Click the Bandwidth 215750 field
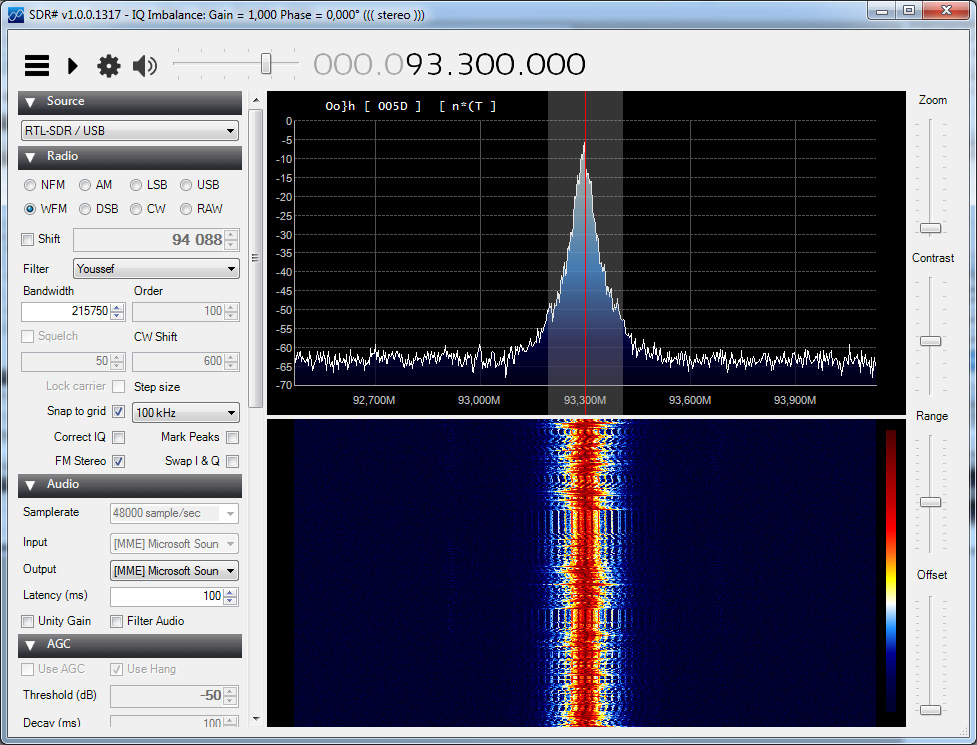 coord(65,311)
